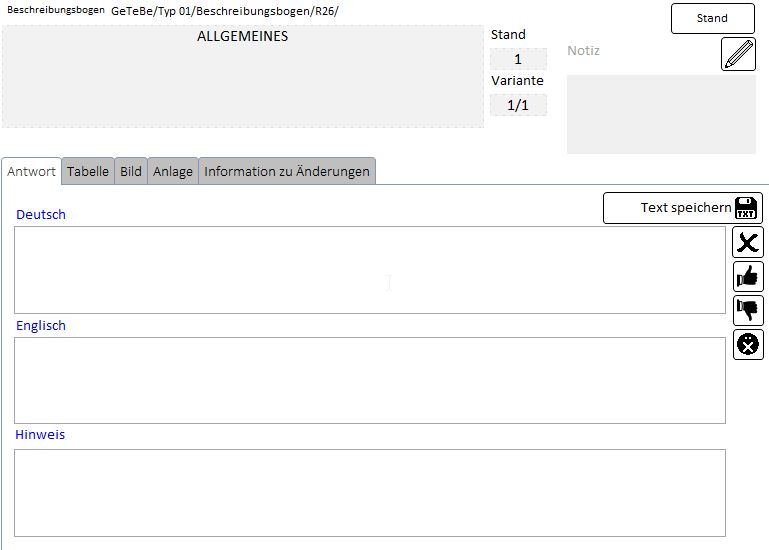Viewport: 769px width, 550px height.
Task: Select the Antwort tab
Action: [x=31, y=171]
